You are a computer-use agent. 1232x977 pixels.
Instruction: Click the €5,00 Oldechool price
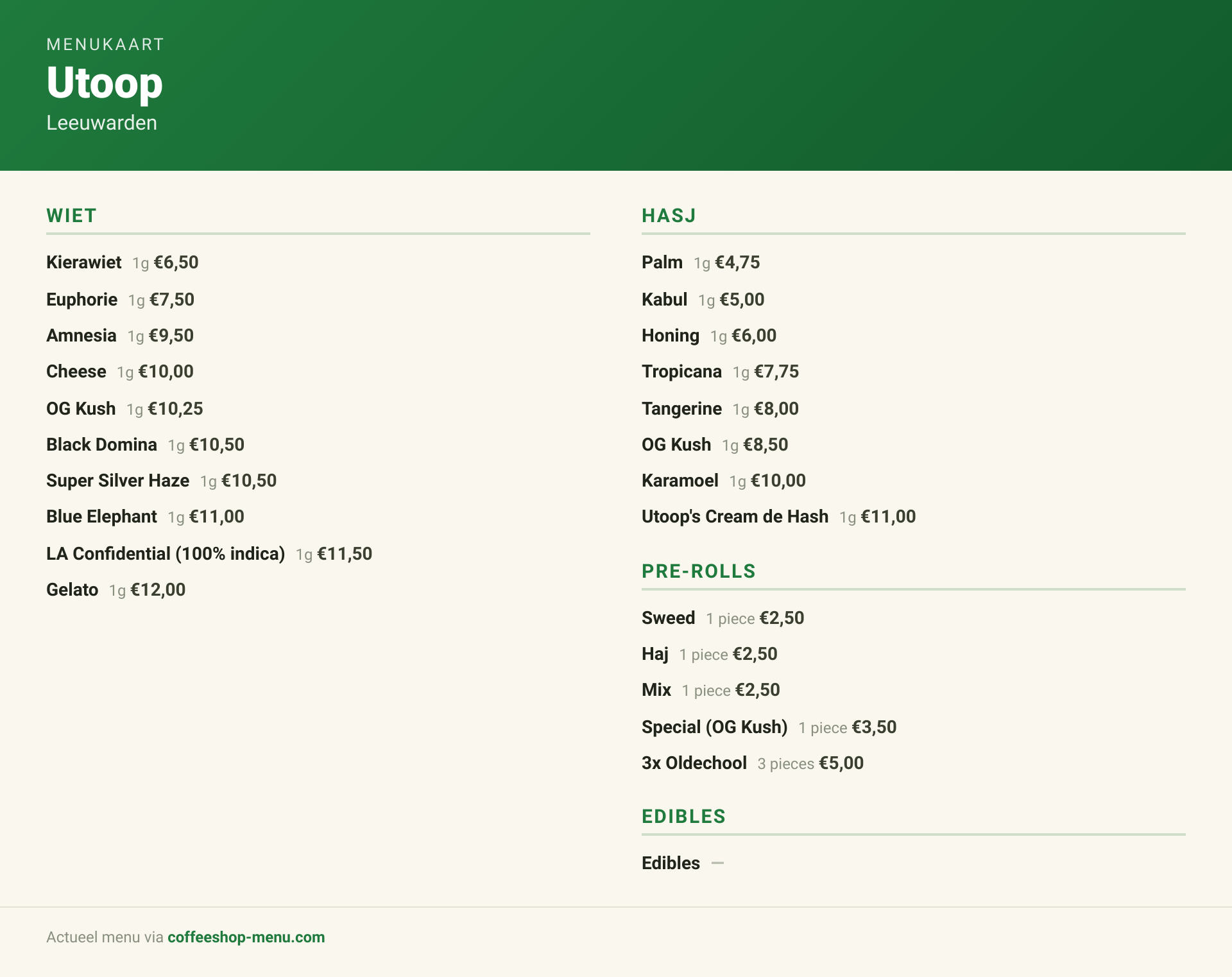841,763
